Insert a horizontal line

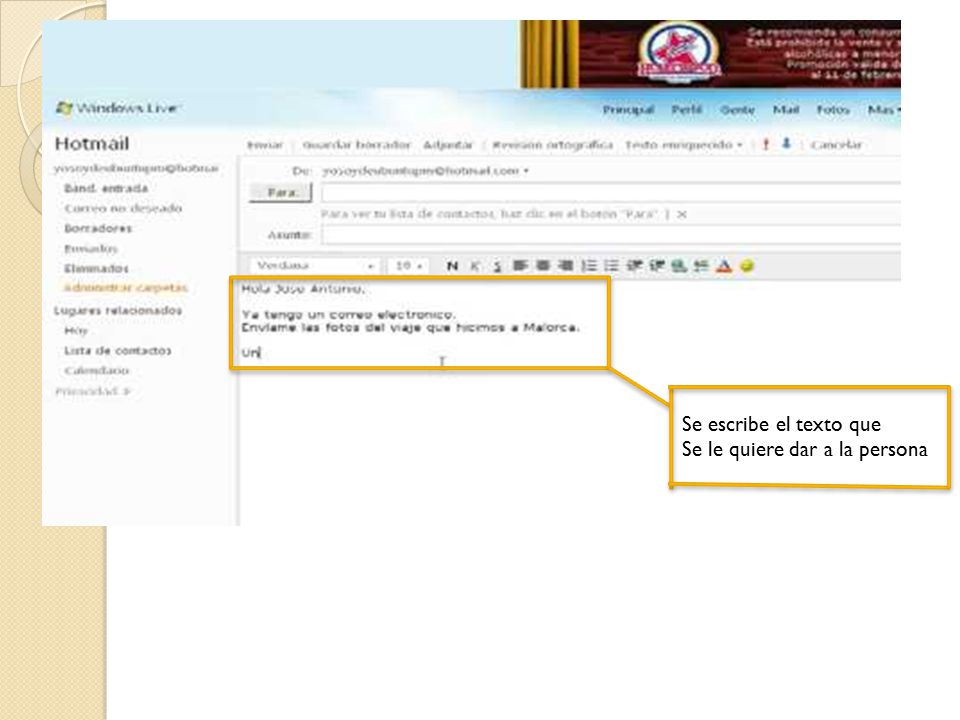(701, 266)
